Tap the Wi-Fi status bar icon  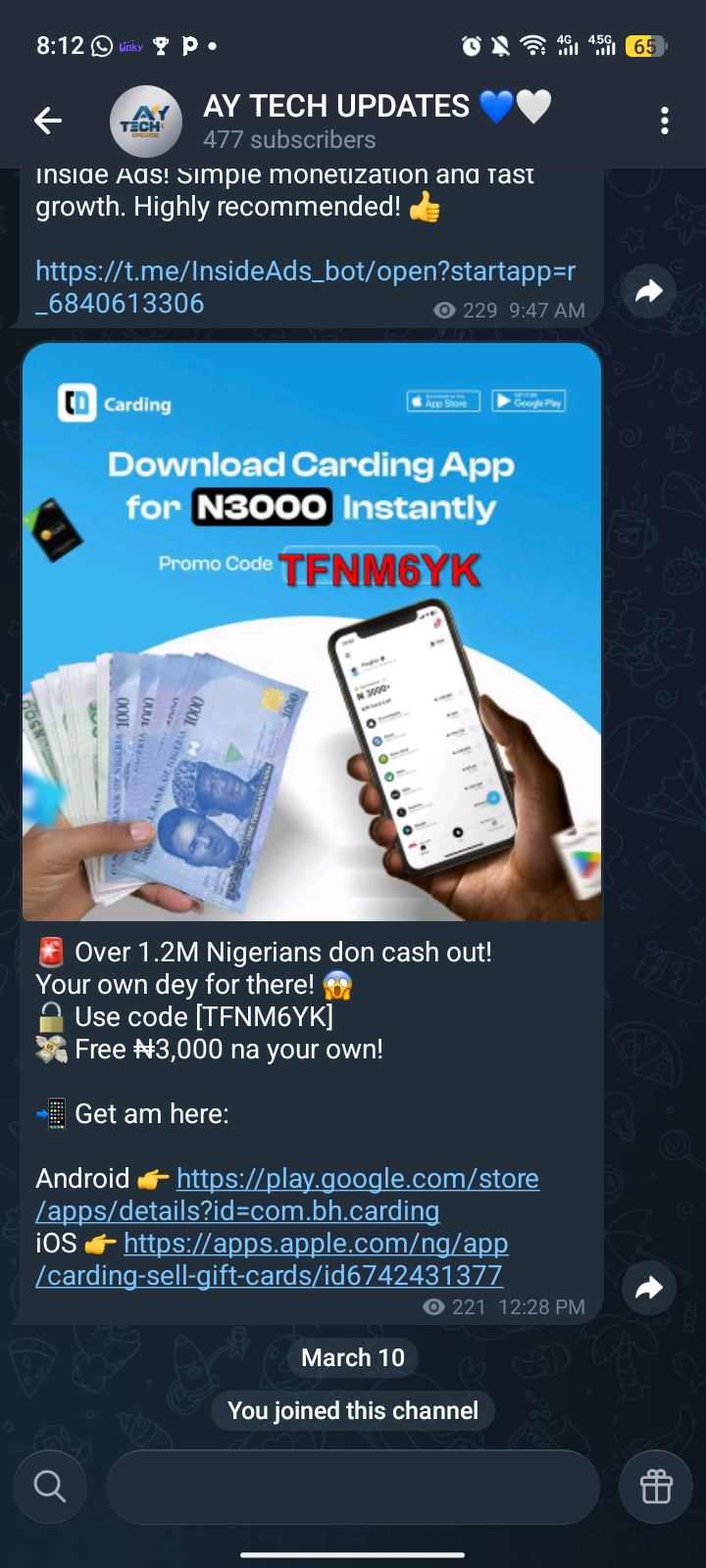coord(533,45)
